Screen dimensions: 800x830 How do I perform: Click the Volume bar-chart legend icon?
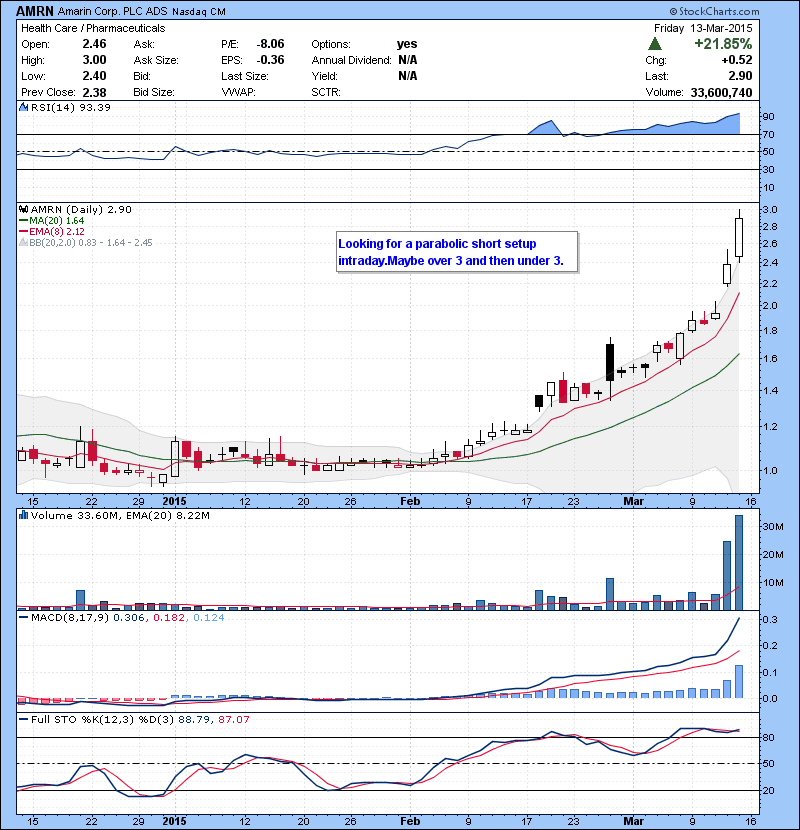coord(22,516)
